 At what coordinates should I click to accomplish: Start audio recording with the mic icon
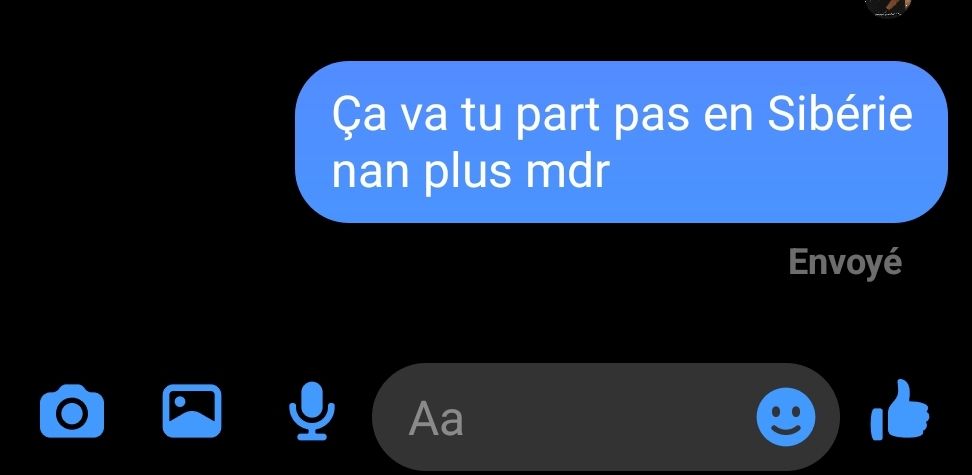pos(312,411)
